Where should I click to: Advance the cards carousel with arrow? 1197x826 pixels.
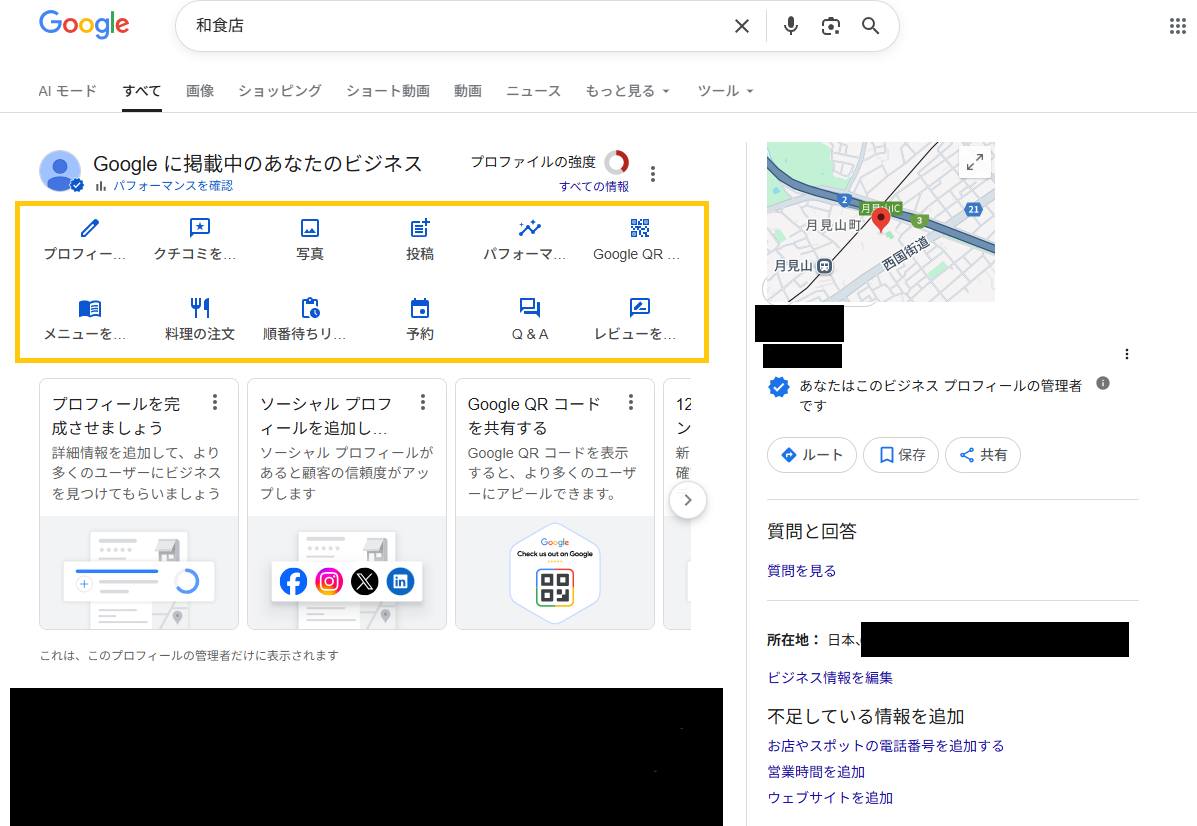tap(688, 500)
